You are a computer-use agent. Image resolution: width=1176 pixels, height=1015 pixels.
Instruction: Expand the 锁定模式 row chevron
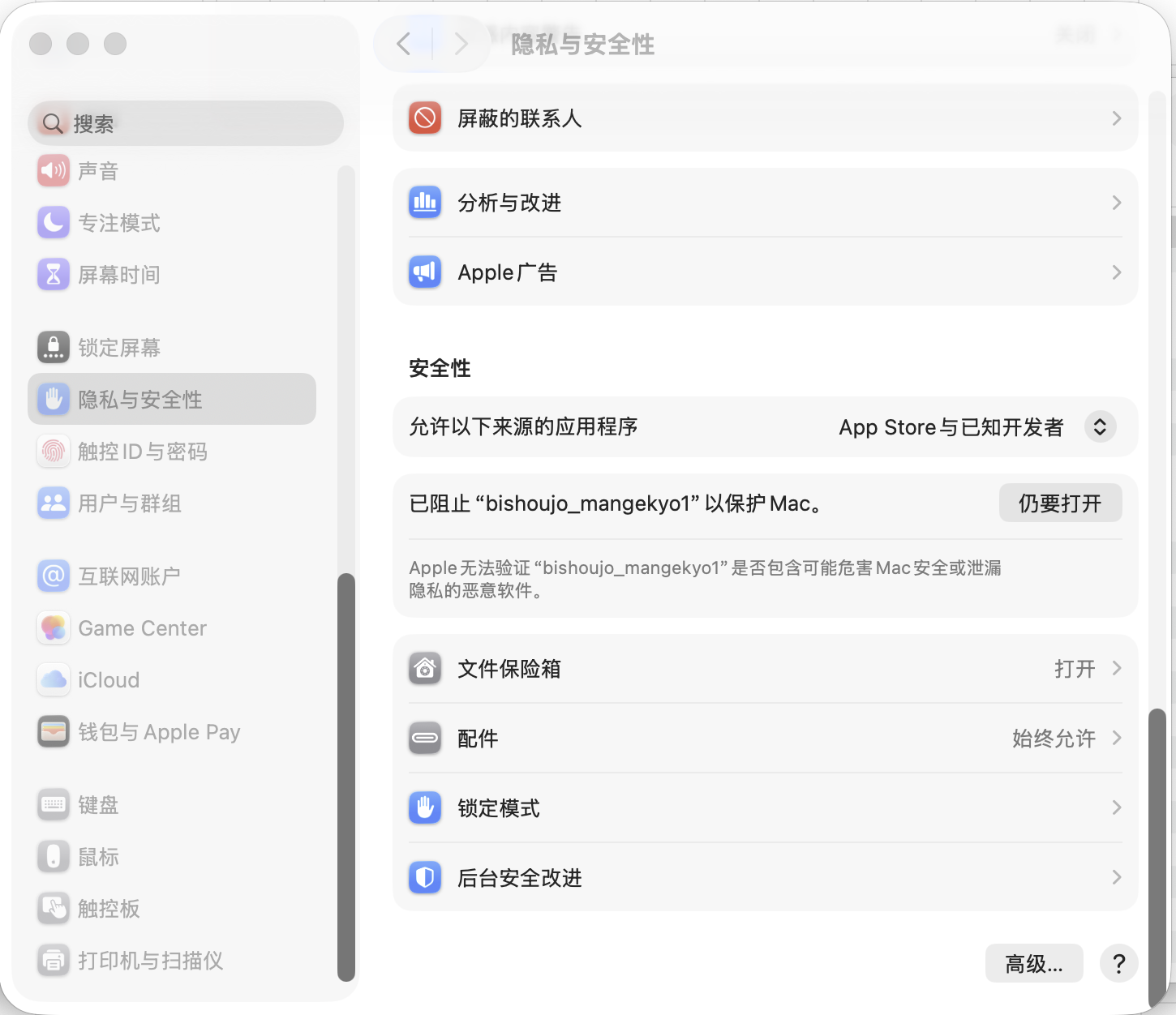[1117, 807]
